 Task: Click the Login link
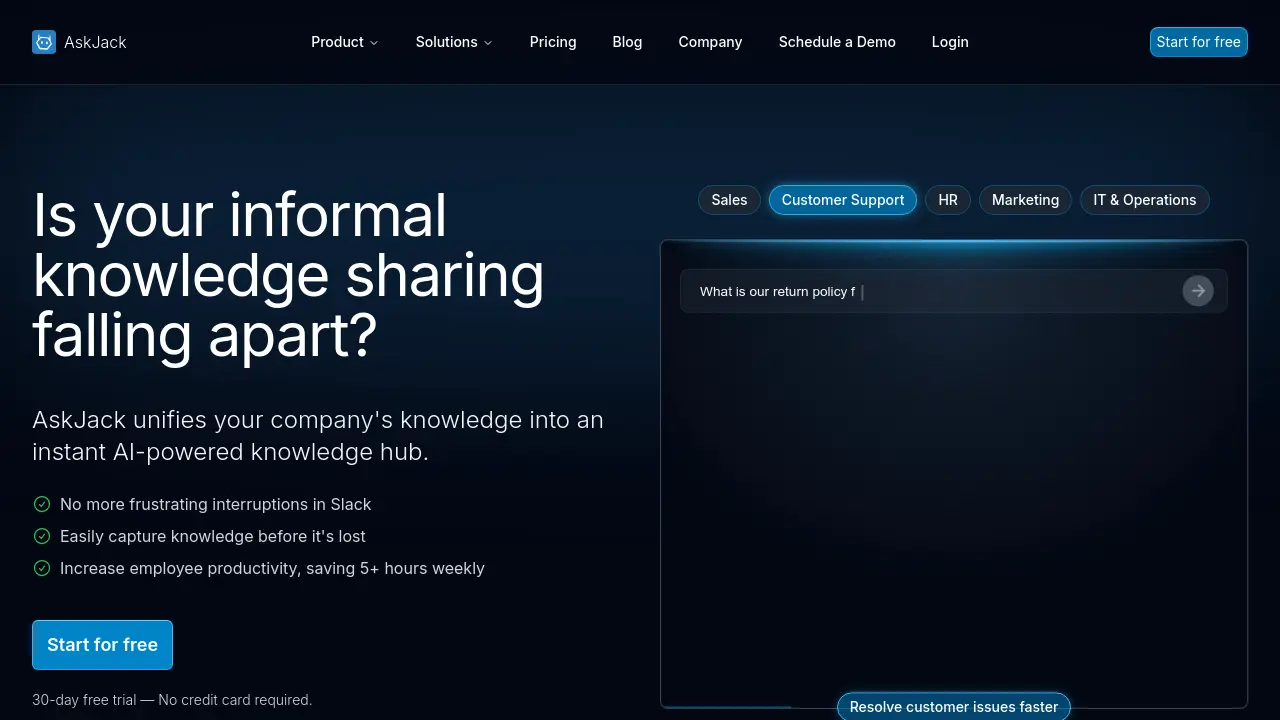coord(950,42)
